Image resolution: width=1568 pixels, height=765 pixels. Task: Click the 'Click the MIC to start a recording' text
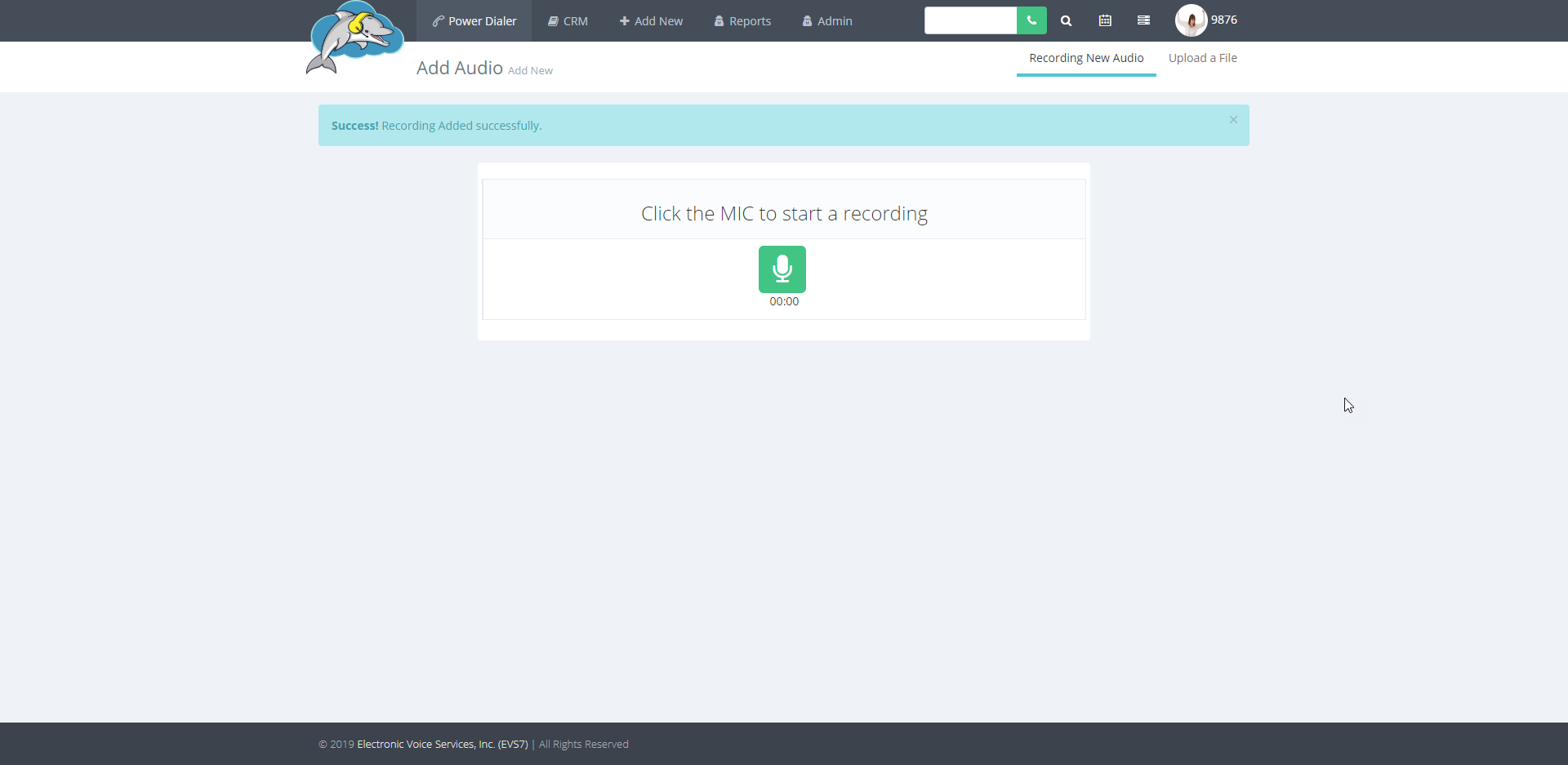[784, 214]
